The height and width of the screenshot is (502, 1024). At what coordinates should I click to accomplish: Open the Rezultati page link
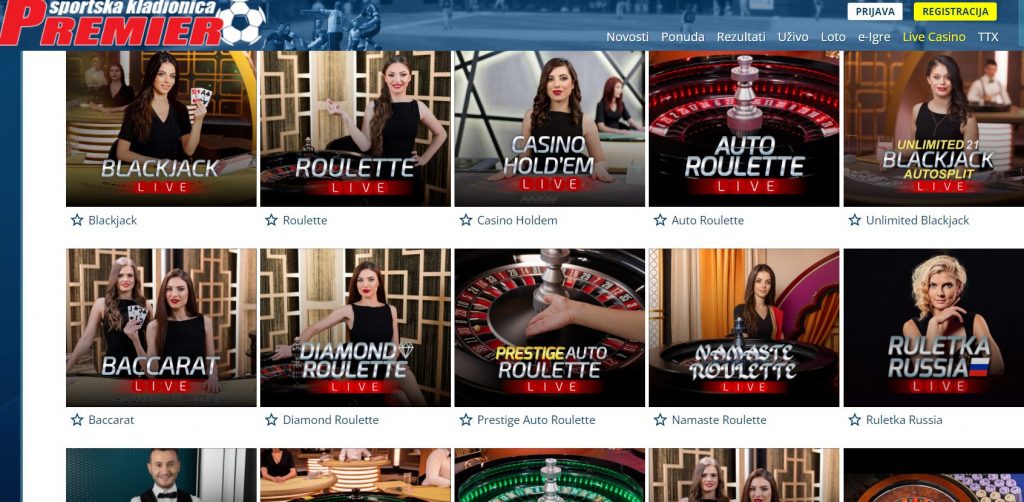tap(741, 37)
